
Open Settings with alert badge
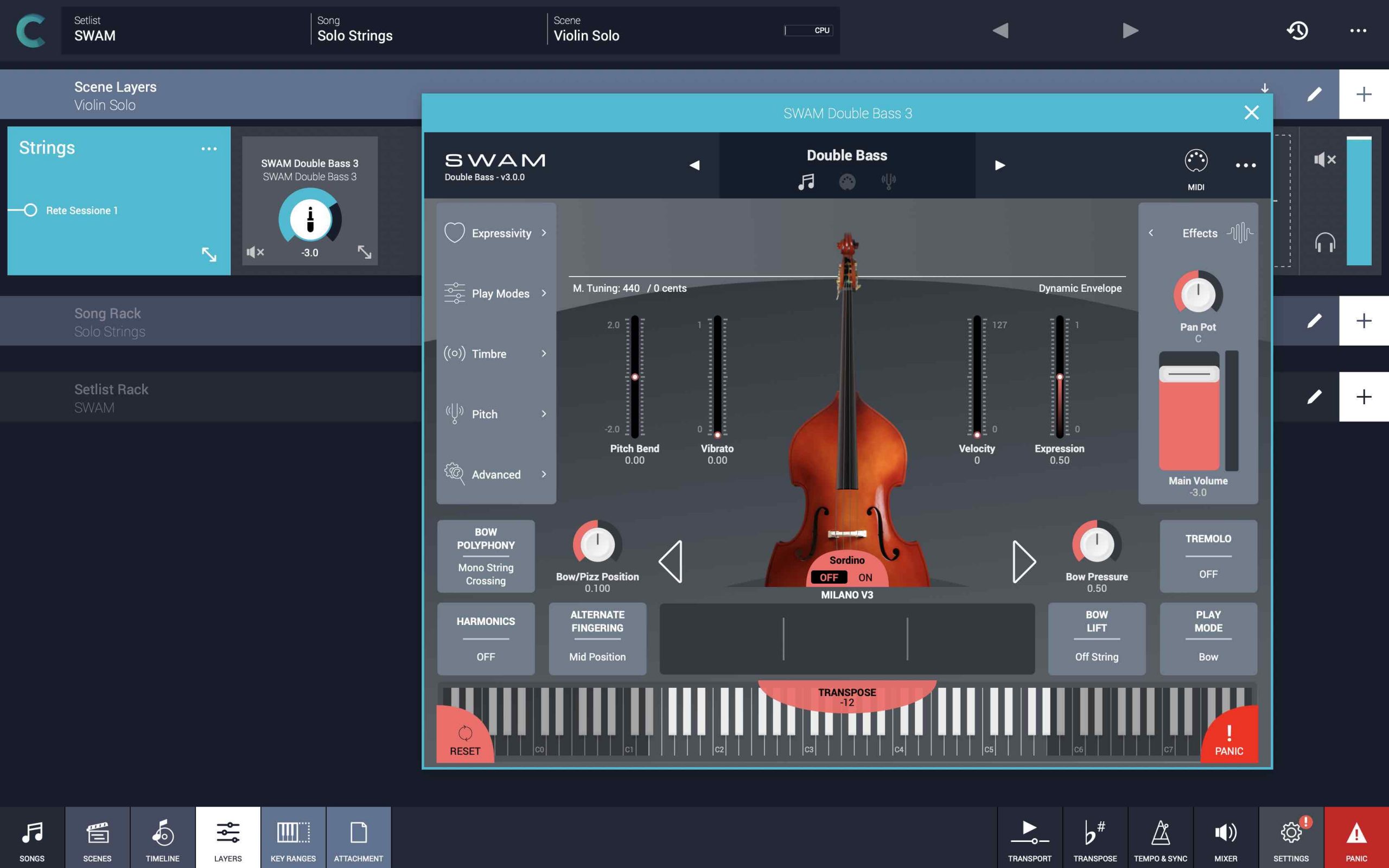(x=1291, y=838)
